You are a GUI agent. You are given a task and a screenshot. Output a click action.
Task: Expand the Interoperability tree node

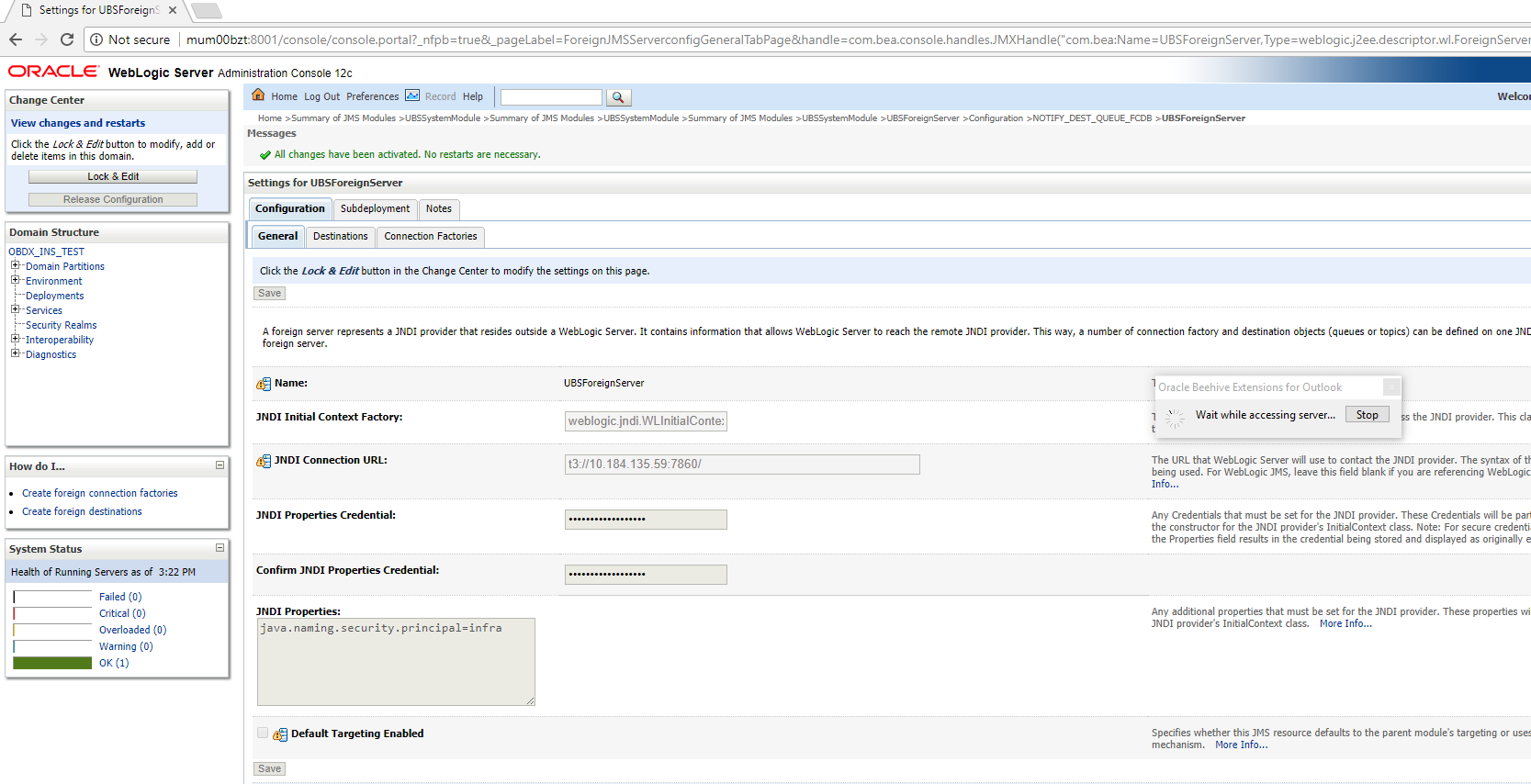pyautogui.click(x=15, y=339)
